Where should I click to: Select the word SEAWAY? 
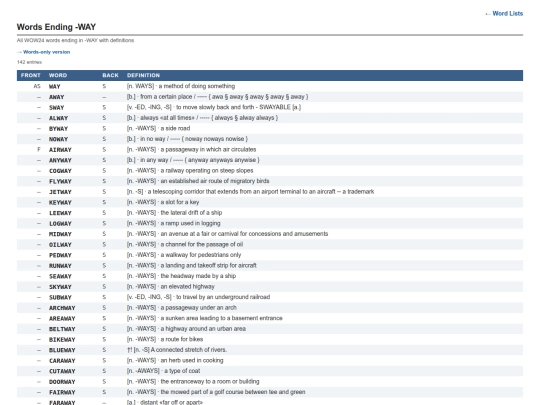click(60, 277)
